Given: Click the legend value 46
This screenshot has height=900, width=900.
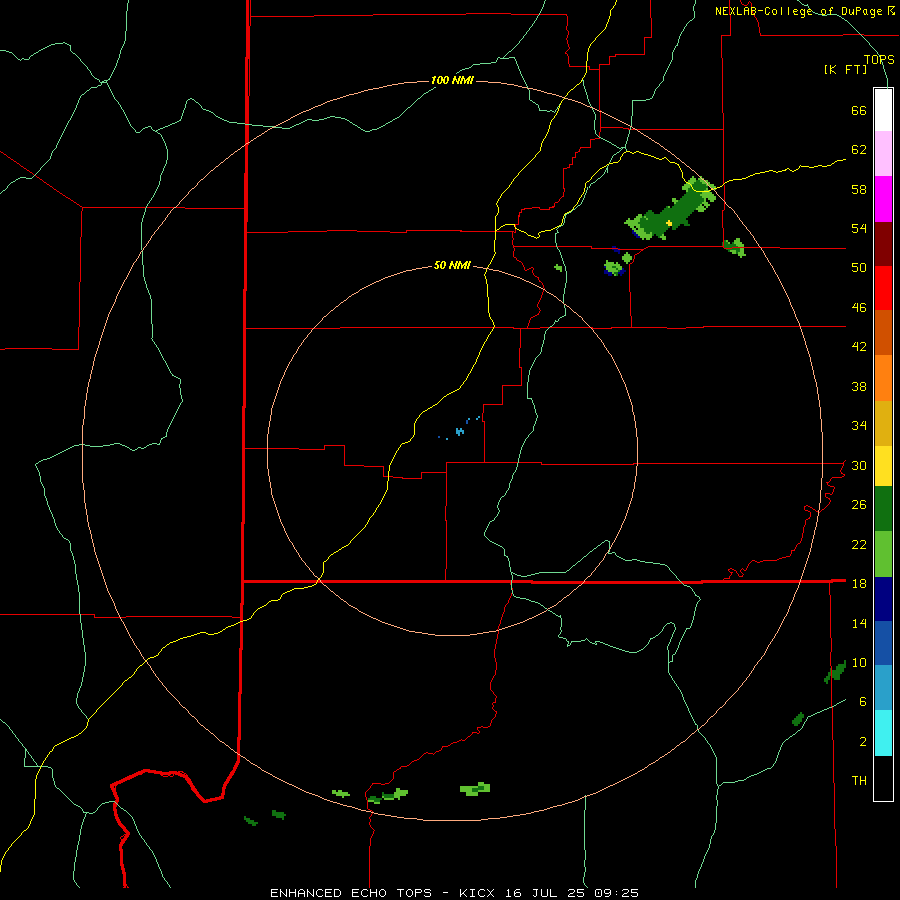Looking at the screenshot, I should click(x=859, y=307).
